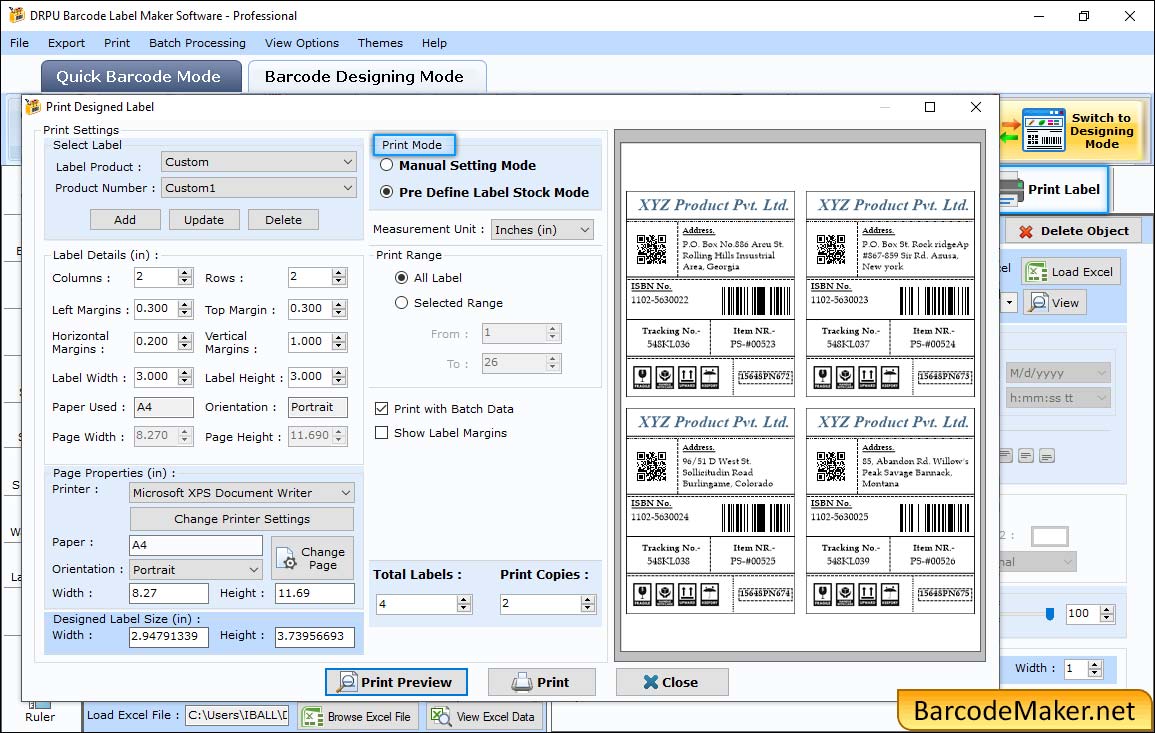Click the Print Preview magnifier icon

pyautogui.click(x=346, y=682)
